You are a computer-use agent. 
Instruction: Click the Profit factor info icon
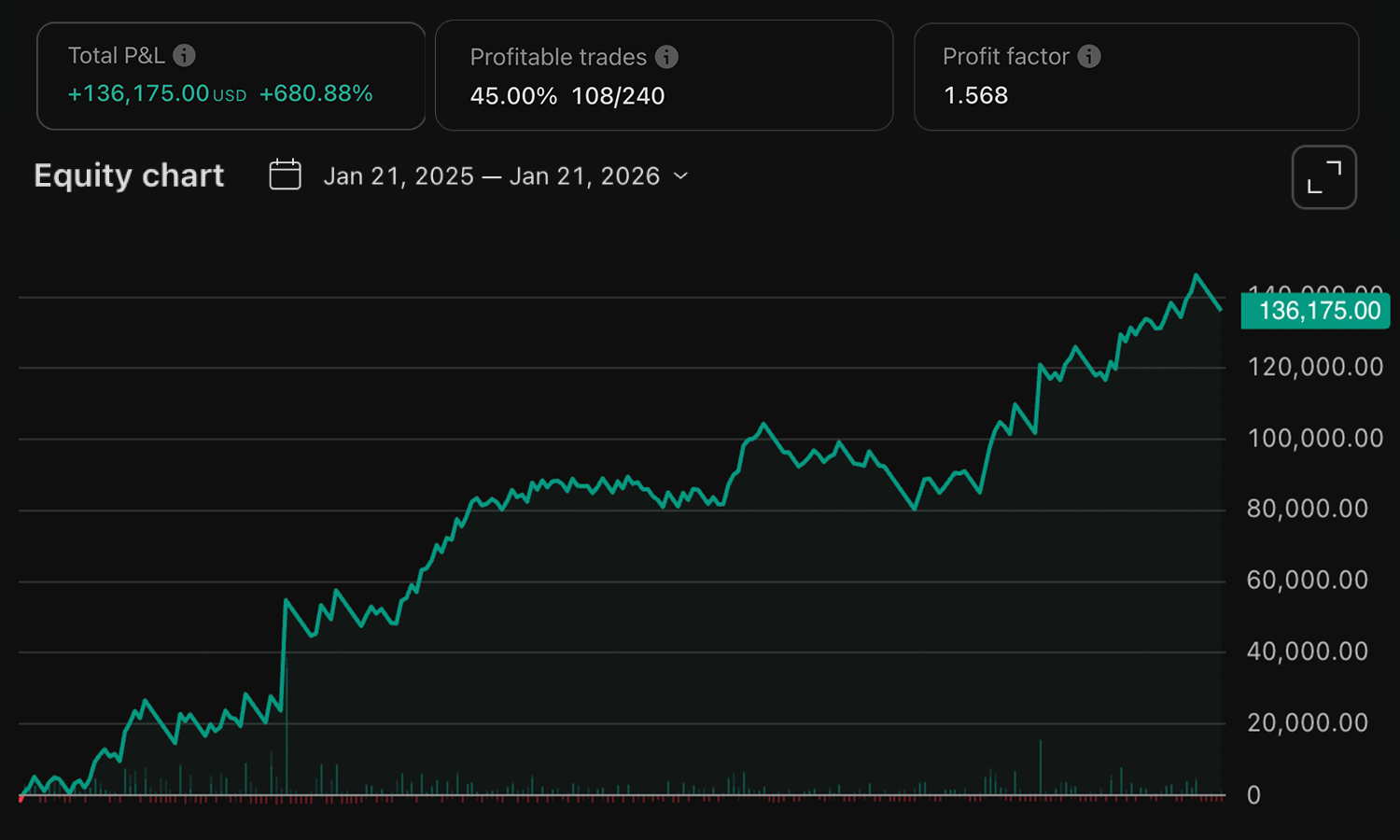pos(1088,56)
